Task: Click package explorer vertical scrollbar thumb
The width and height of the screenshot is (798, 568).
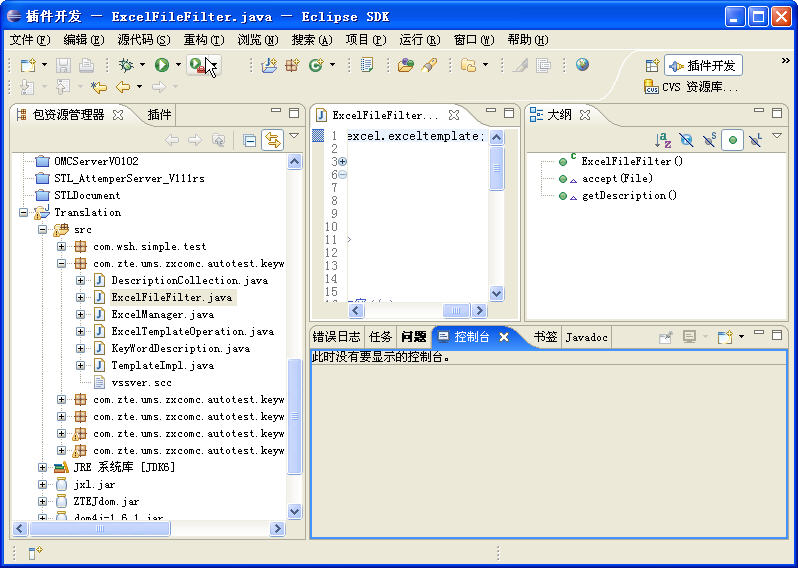Action: [294, 416]
